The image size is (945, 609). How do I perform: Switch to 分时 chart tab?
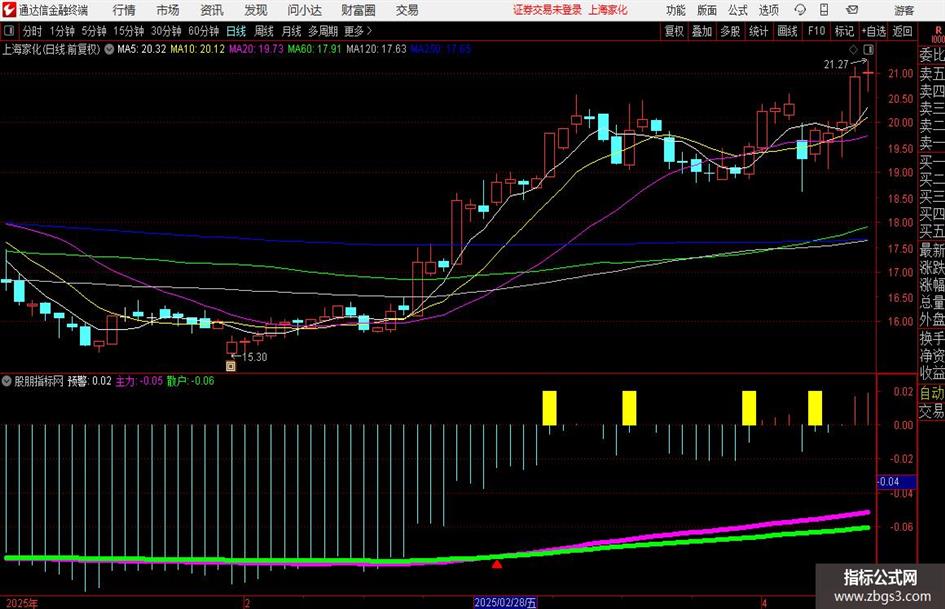[x=33, y=31]
